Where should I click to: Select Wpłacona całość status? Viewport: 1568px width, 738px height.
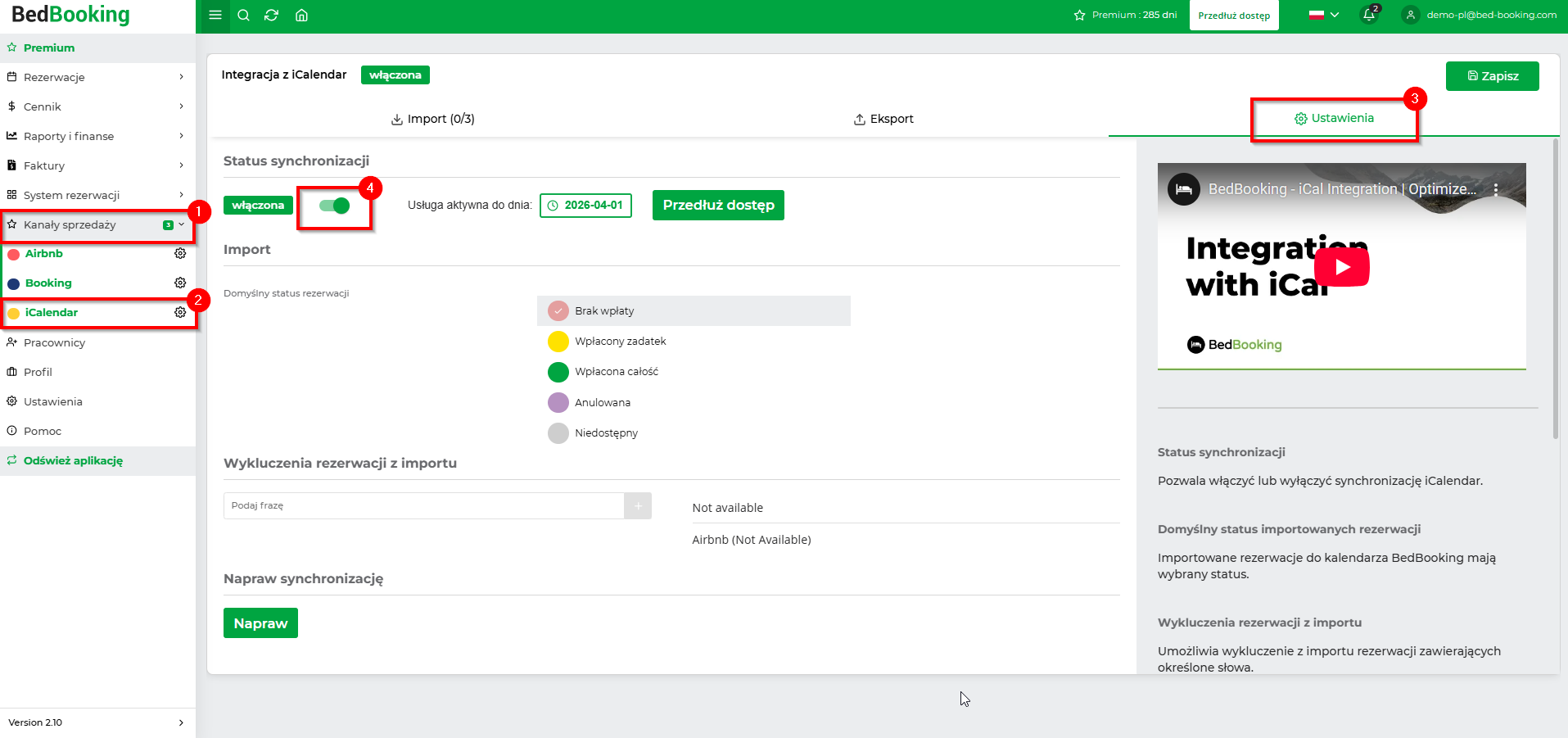[x=694, y=372]
